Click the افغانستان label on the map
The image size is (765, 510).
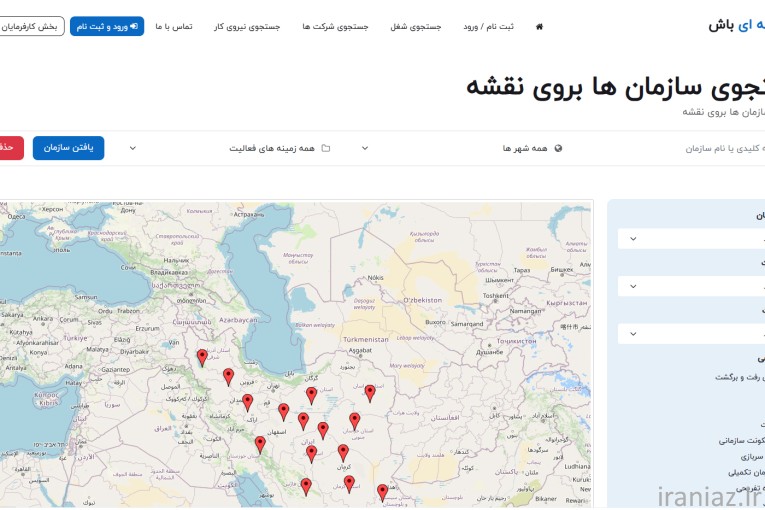[445, 418]
